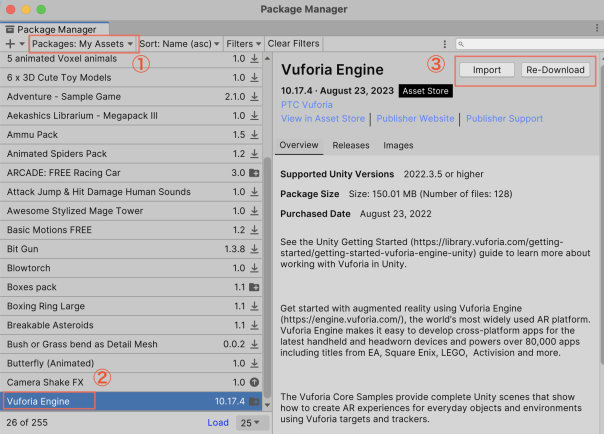Open the Filters dropdown

[243, 44]
